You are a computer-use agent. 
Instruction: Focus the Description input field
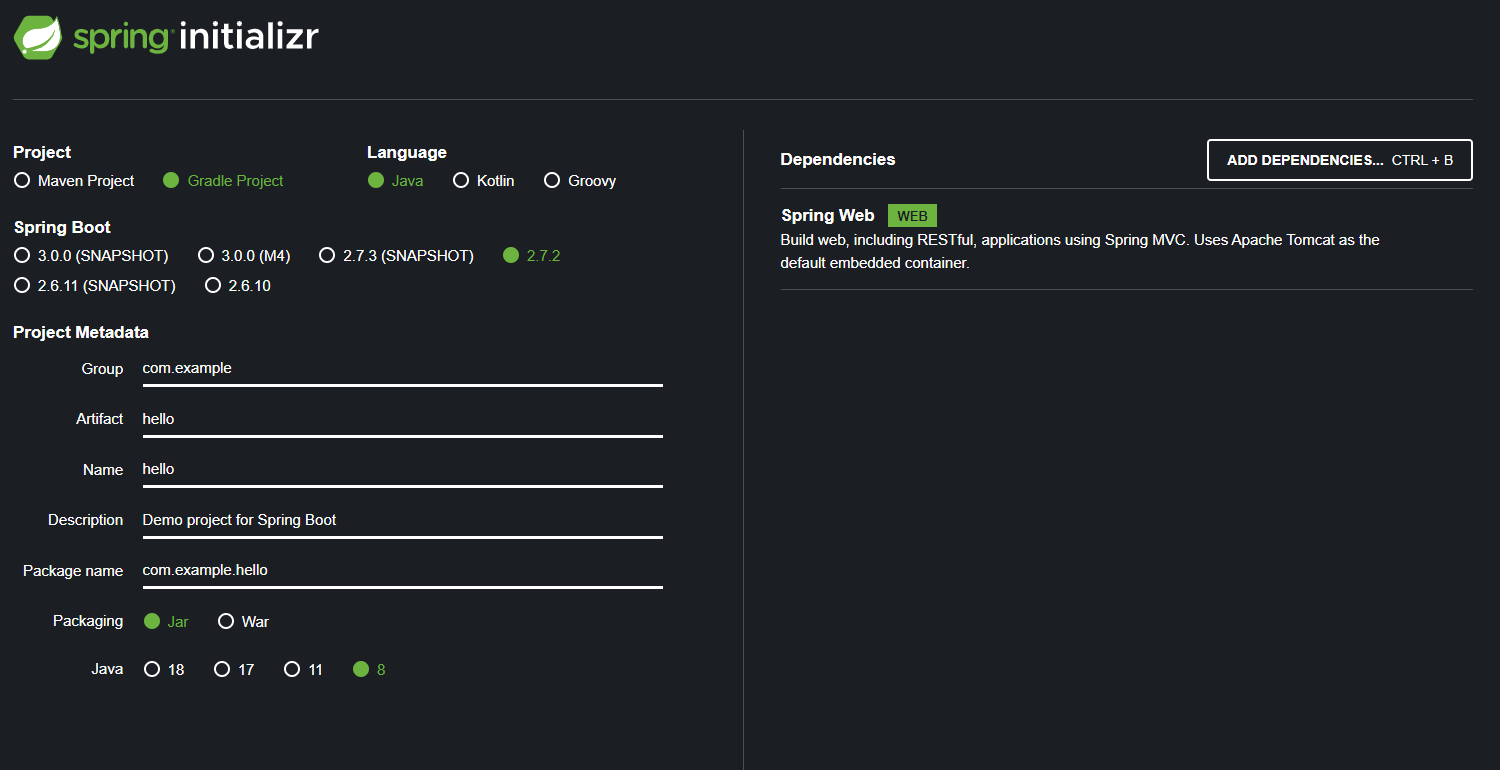(x=402, y=521)
